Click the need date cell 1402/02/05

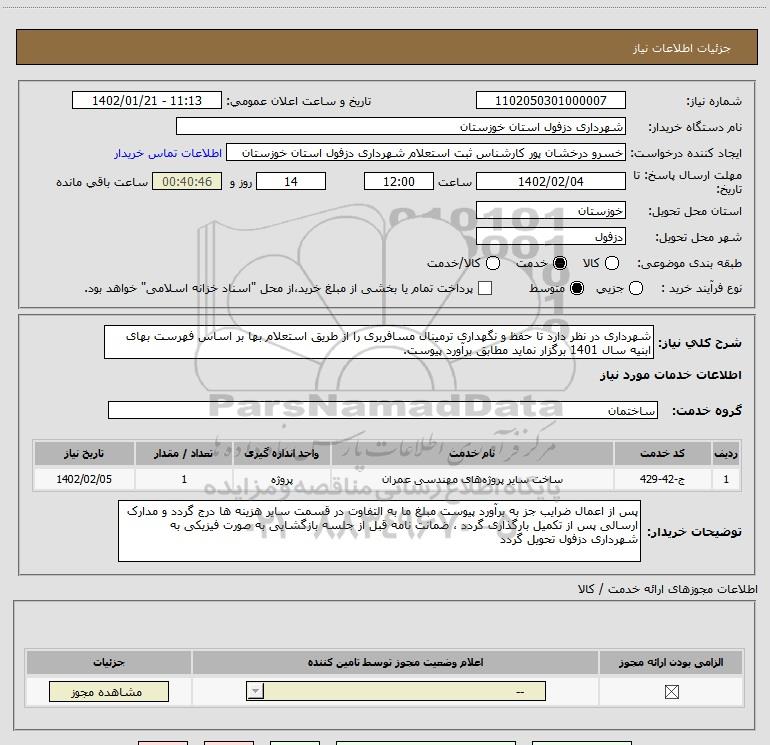(x=84, y=479)
